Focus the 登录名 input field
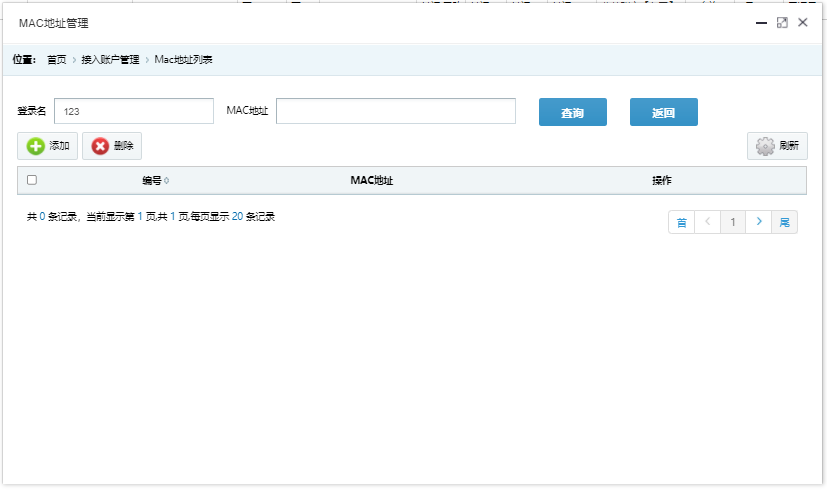 (x=134, y=111)
